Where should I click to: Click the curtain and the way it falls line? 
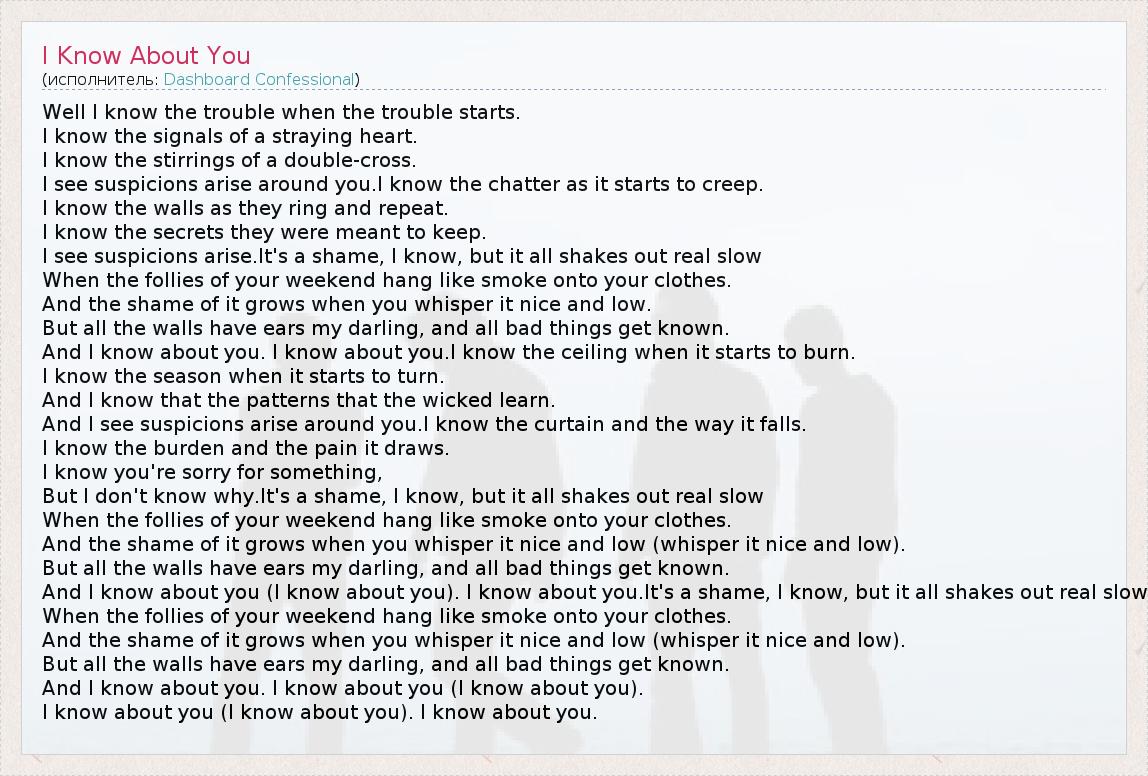(424, 424)
